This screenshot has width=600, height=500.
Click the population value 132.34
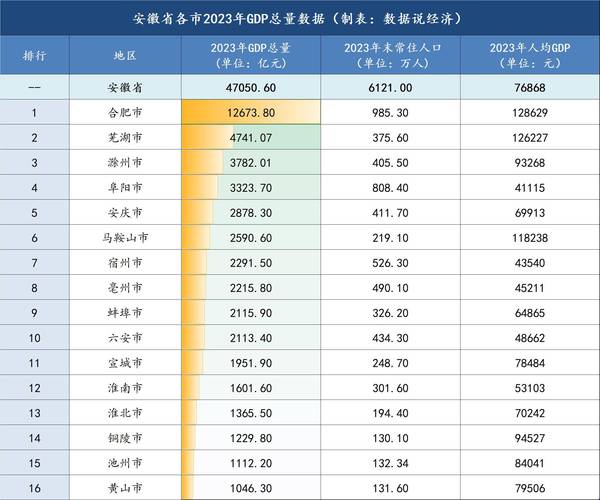[390, 463]
